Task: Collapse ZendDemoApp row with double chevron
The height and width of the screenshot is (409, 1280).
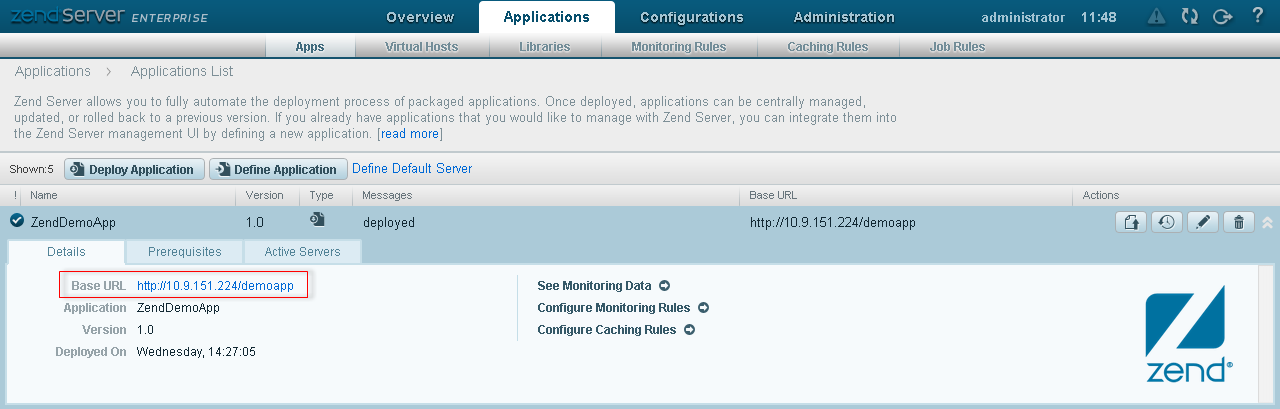Action: [x=1267, y=223]
